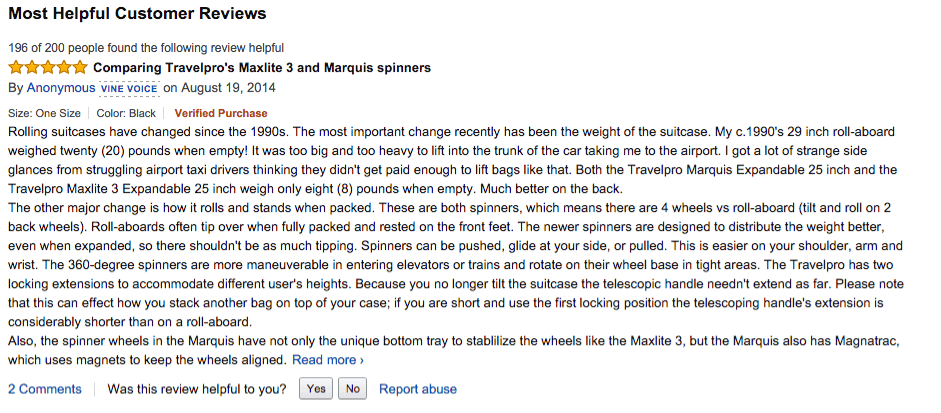
Task: Click the 'Was this review helpful to you?' text
Action: tap(197, 389)
